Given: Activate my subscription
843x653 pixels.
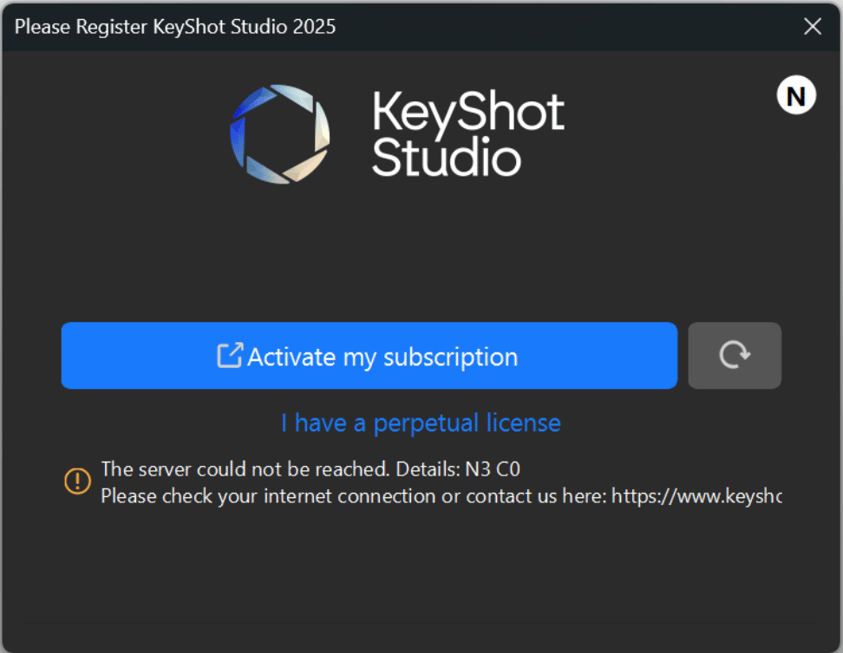Looking at the screenshot, I should pyautogui.click(x=369, y=356).
